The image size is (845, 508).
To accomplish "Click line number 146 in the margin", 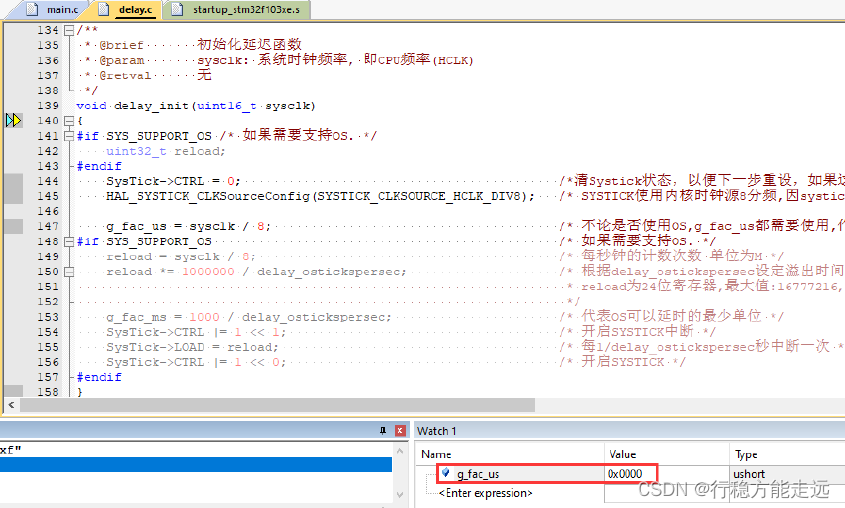I will point(48,211).
